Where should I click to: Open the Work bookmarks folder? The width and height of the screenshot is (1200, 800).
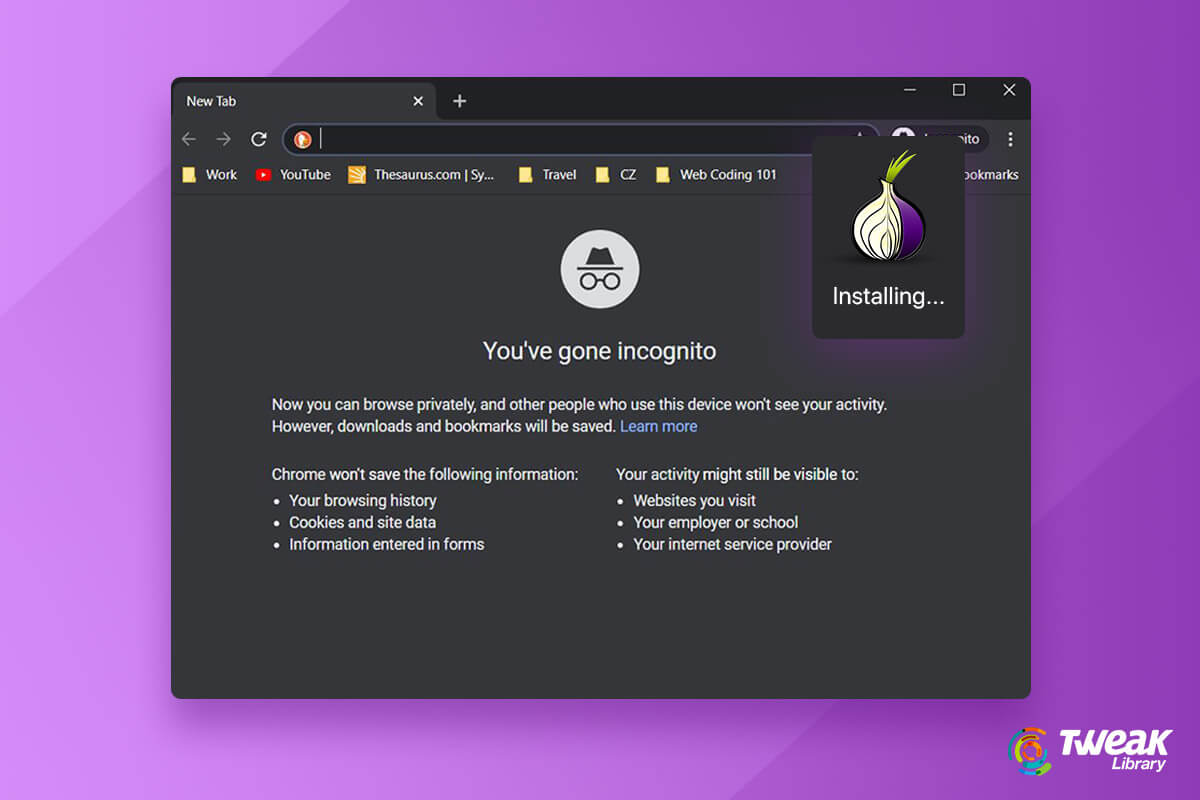[x=208, y=174]
